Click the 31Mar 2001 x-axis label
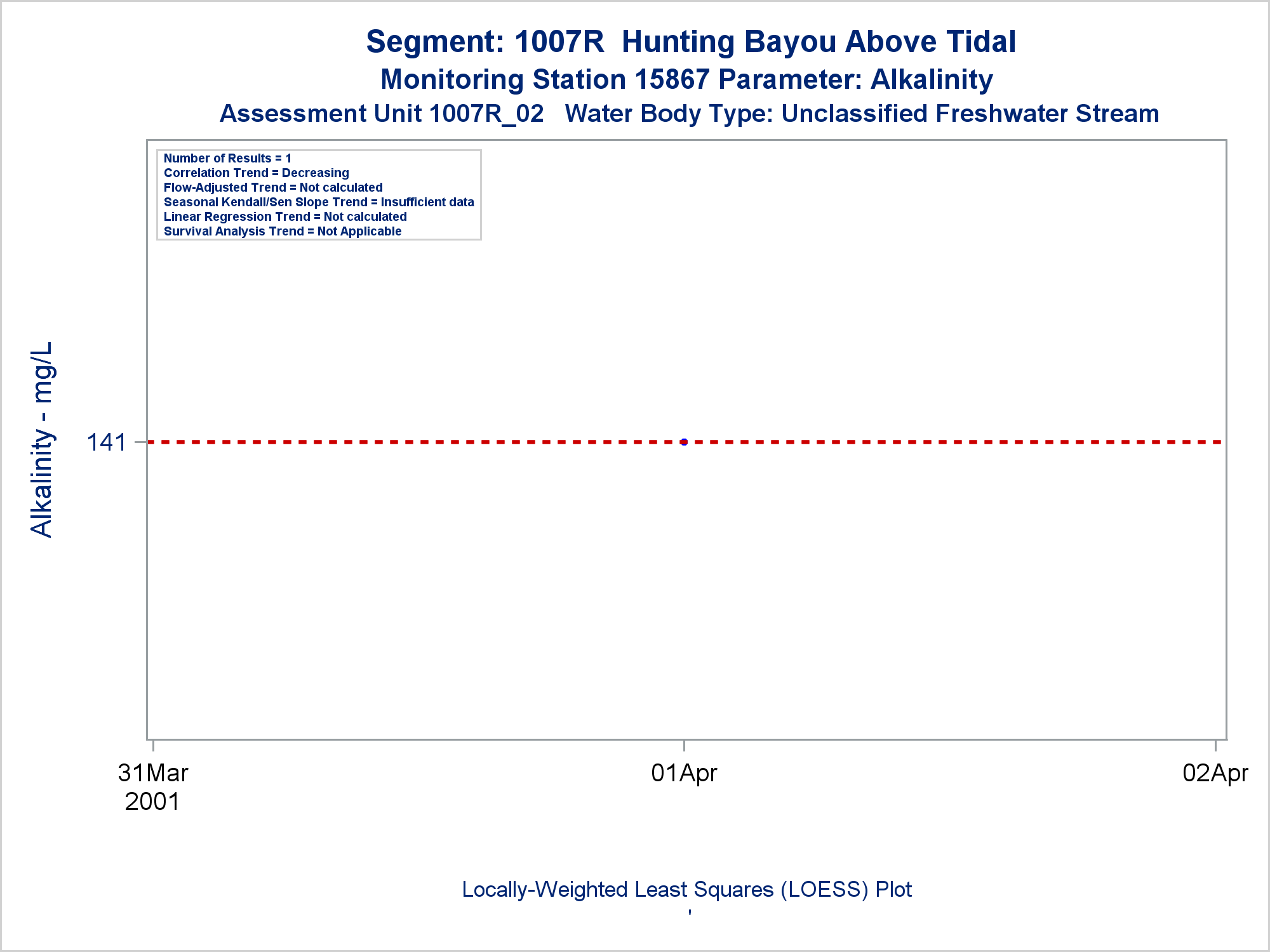The image size is (1270, 952). coord(153,787)
